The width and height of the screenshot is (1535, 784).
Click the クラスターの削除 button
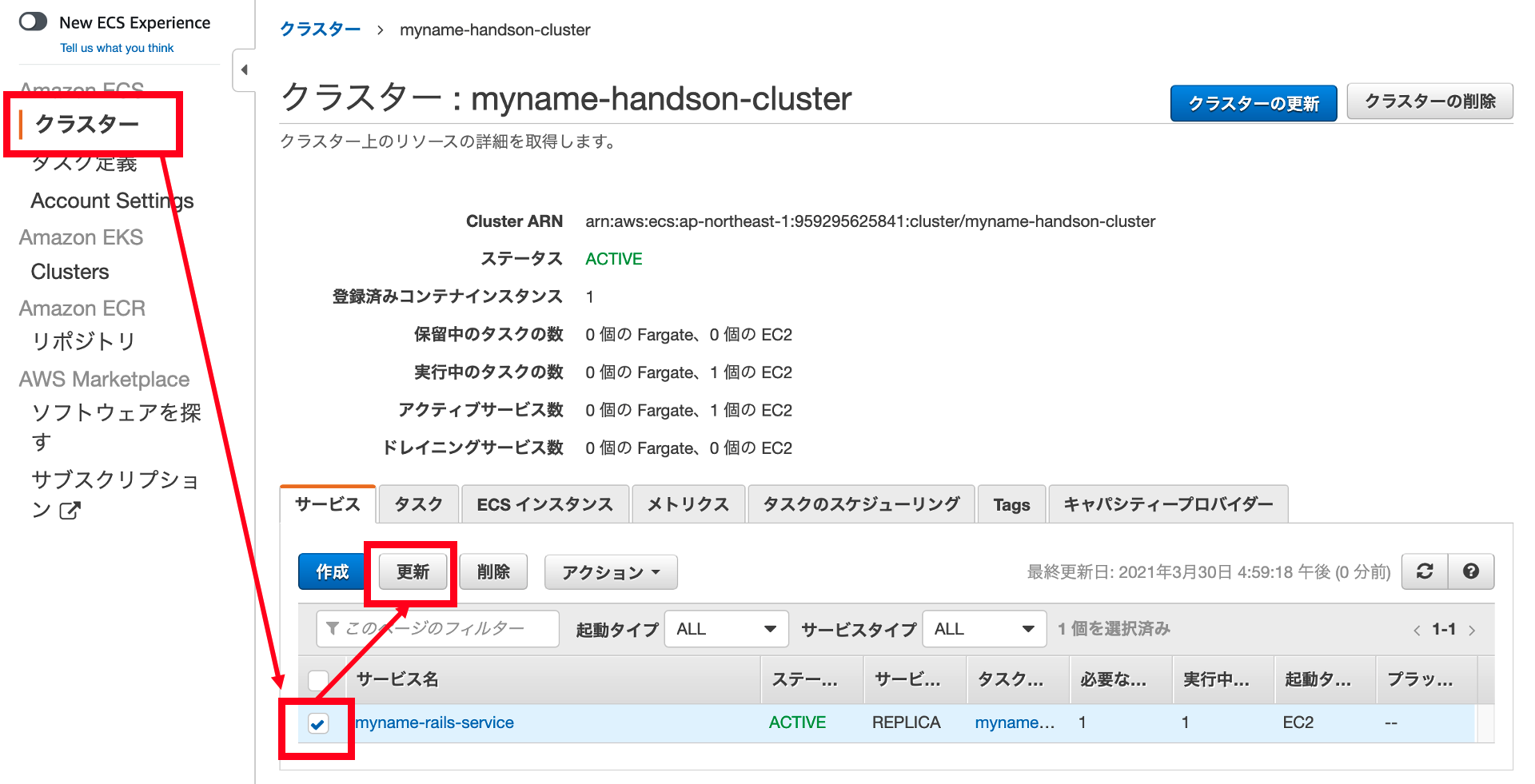pyautogui.click(x=1429, y=101)
